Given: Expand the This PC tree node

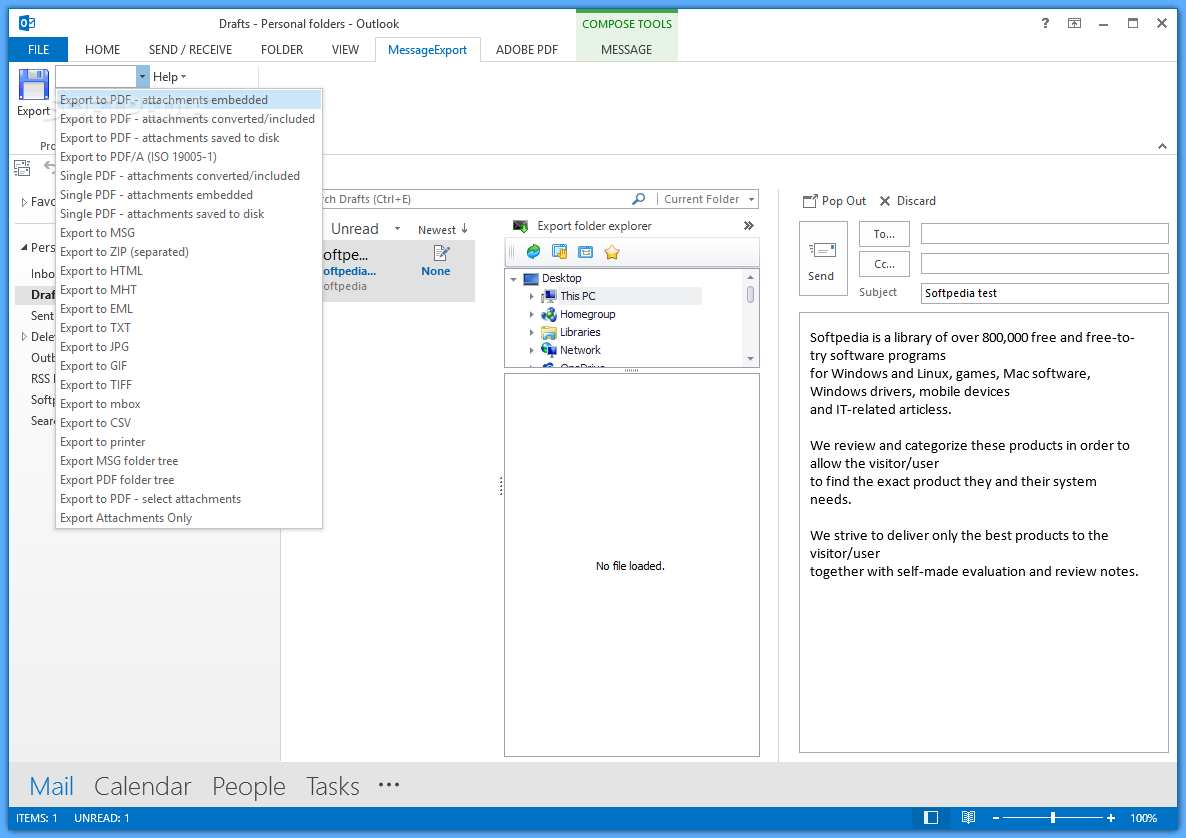Looking at the screenshot, I should pyautogui.click(x=532, y=296).
